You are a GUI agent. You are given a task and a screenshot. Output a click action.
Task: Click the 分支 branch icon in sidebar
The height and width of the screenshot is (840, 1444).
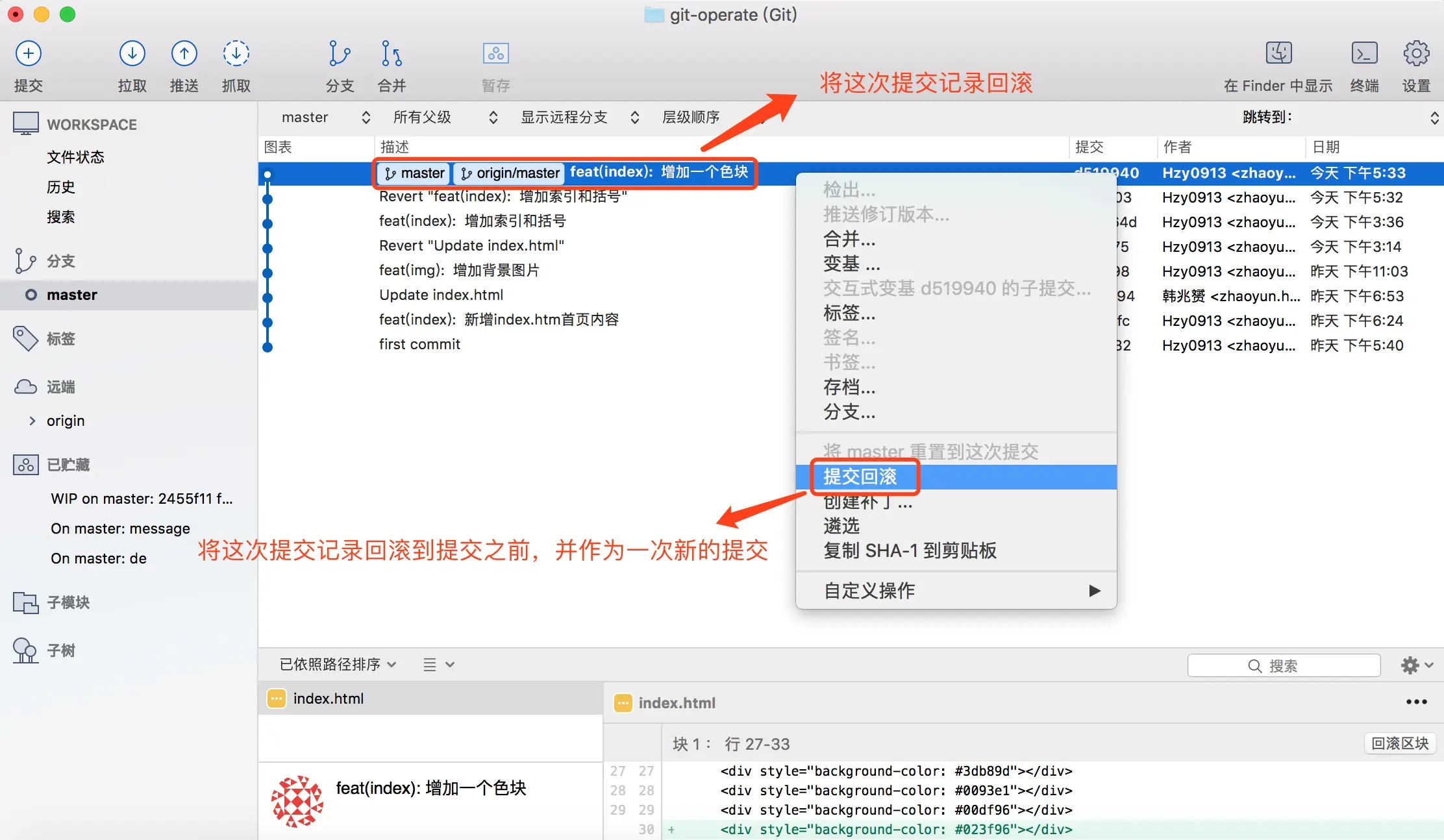click(25, 260)
